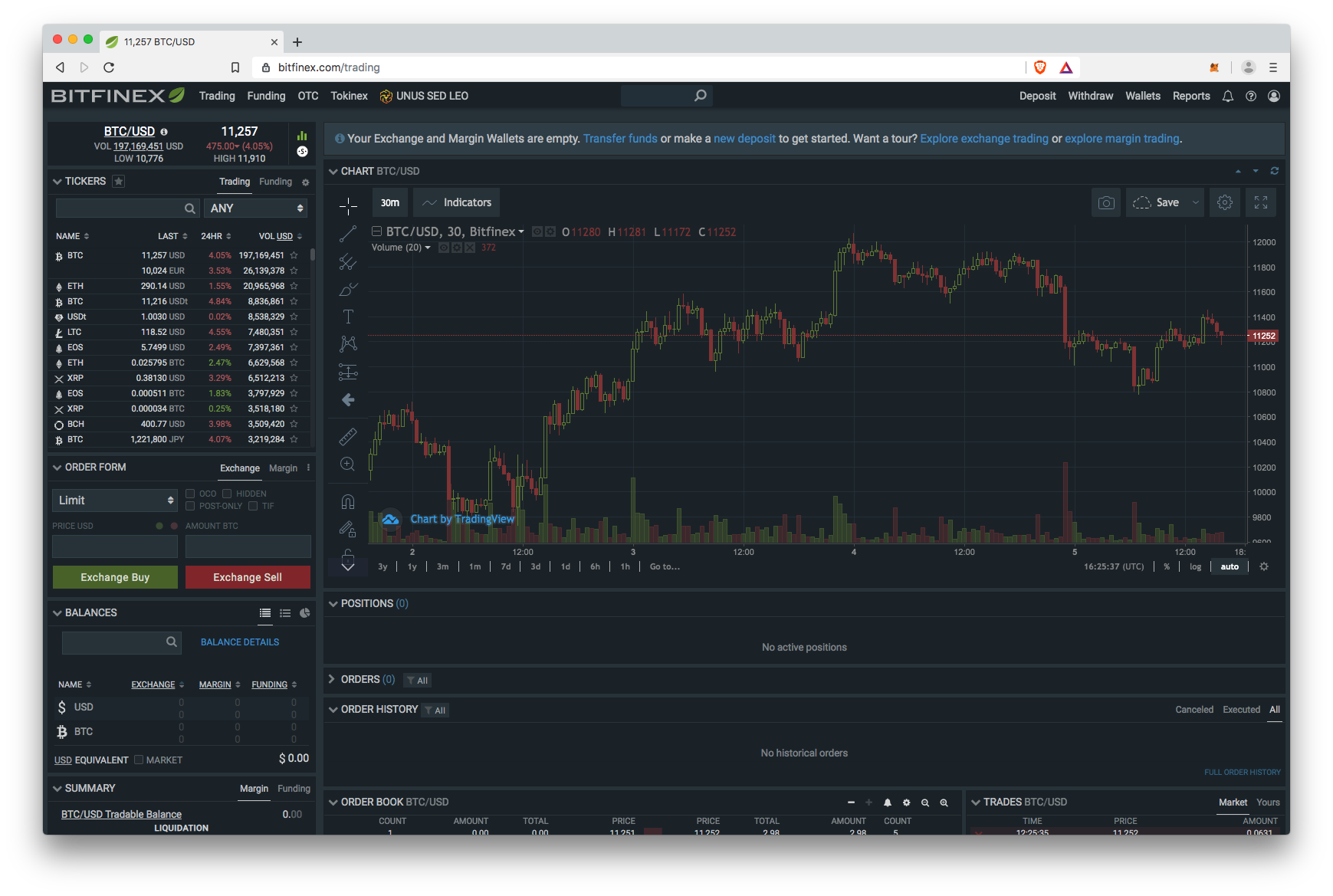Toggle log scale on chart

pyautogui.click(x=1196, y=566)
